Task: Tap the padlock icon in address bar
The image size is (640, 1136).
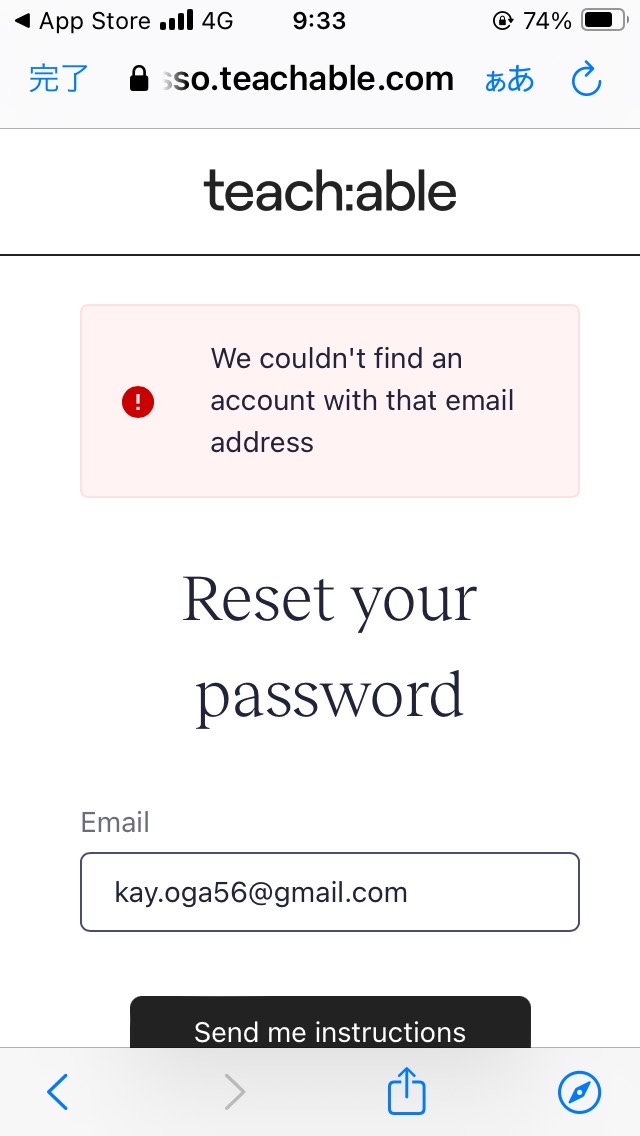Action: point(139,79)
